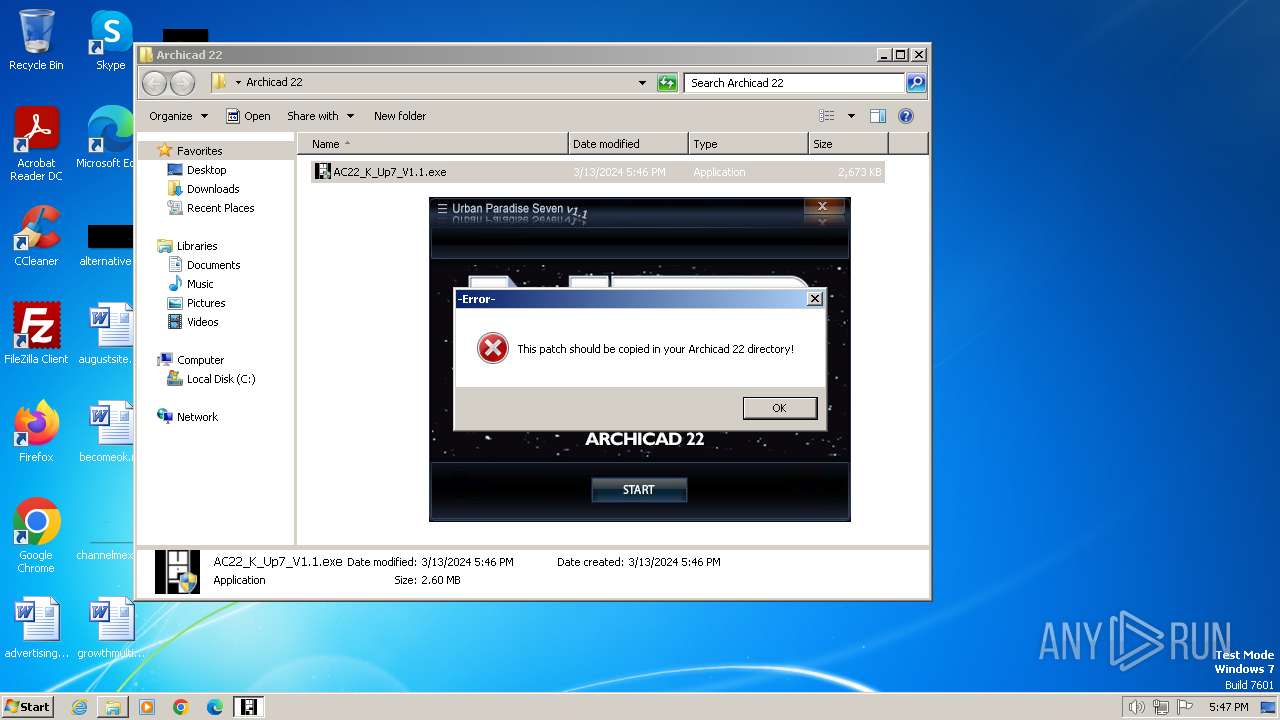Screen dimensions: 1280x720
Task: Select Desktop in the navigation pane
Action: click(x=206, y=170)
